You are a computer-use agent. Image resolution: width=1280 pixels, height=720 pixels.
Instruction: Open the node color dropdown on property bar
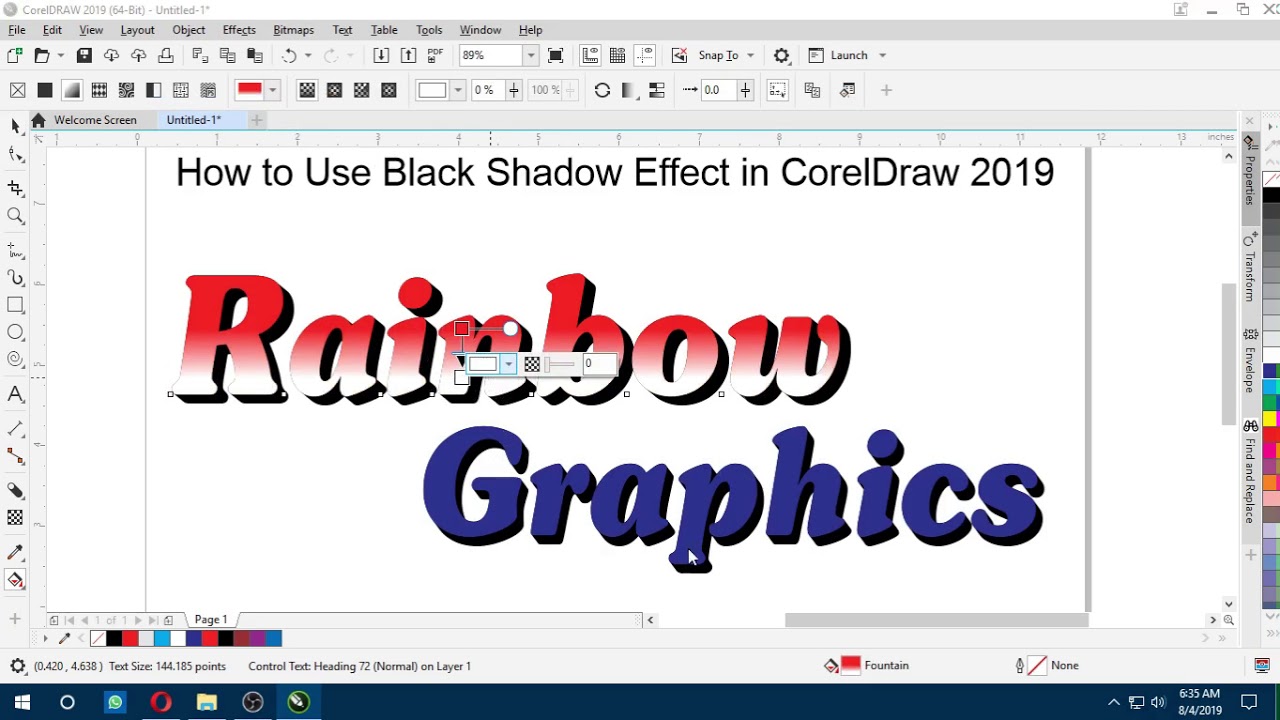(x=458, y=90)
